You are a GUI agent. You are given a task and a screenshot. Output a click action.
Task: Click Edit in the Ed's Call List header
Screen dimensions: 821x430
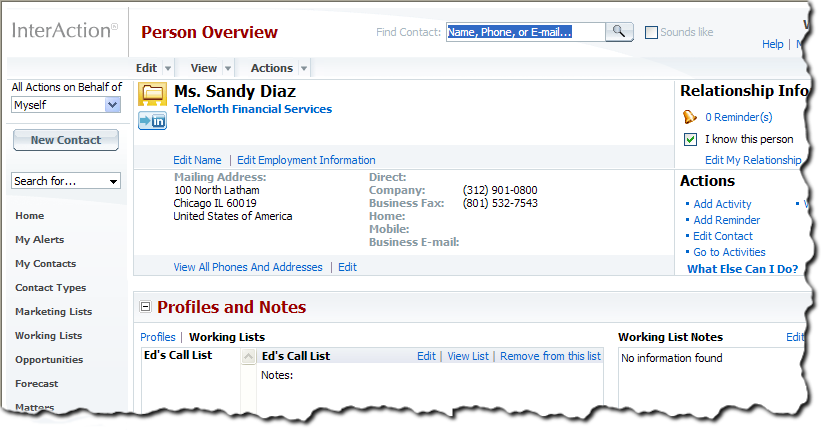coord(426,356)
